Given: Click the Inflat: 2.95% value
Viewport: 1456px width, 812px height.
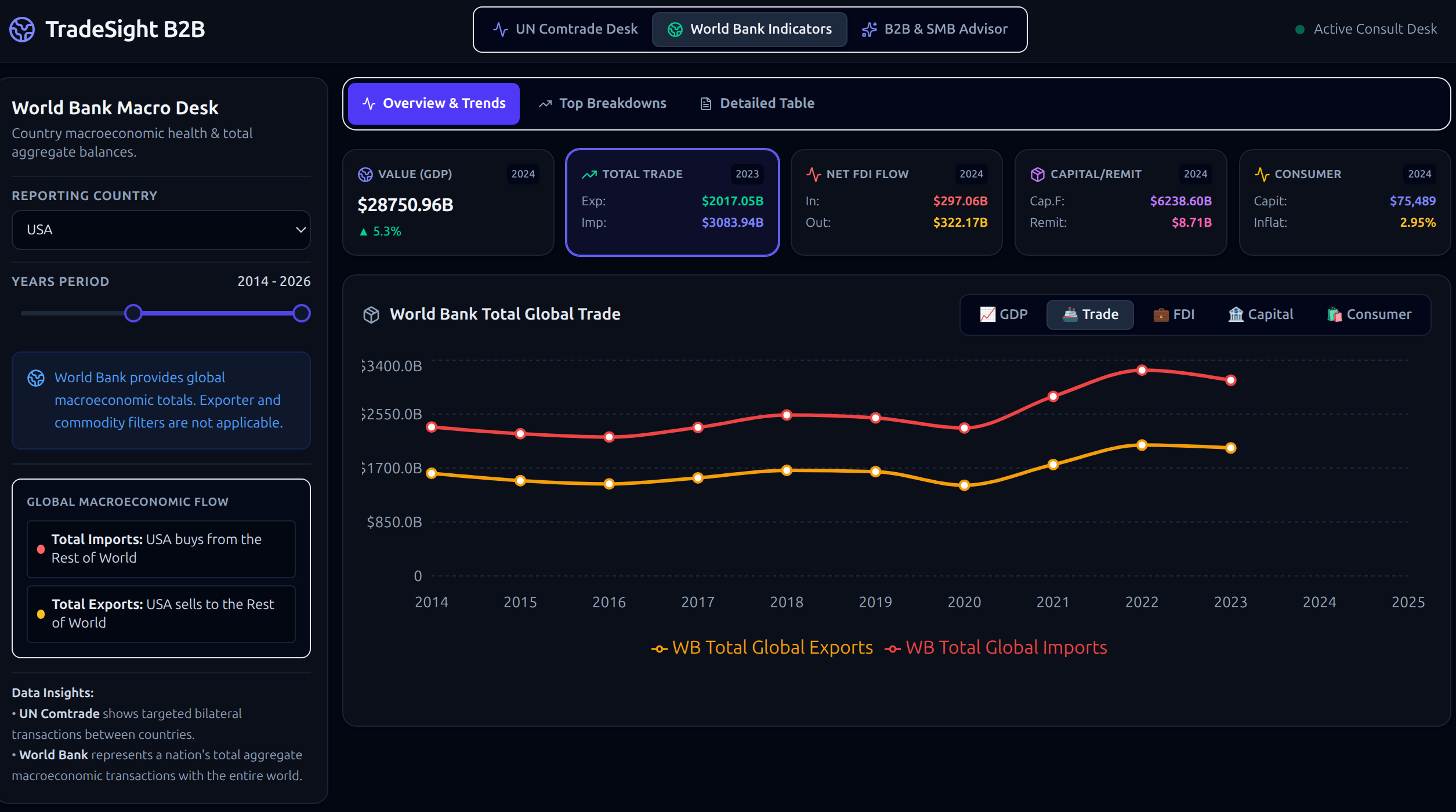Looking at the screenshot, I should pos(1418,223).
